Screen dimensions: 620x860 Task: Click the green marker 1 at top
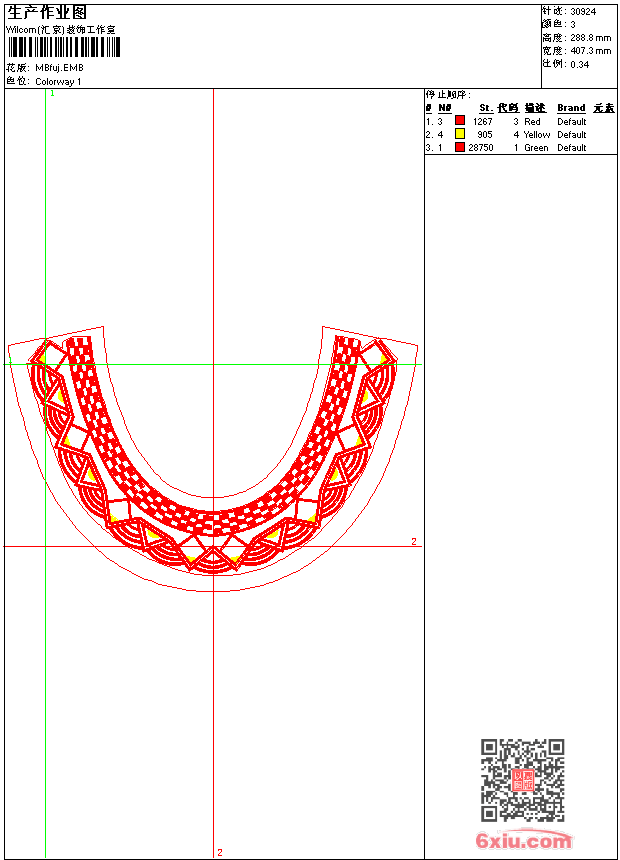point(52,93)
